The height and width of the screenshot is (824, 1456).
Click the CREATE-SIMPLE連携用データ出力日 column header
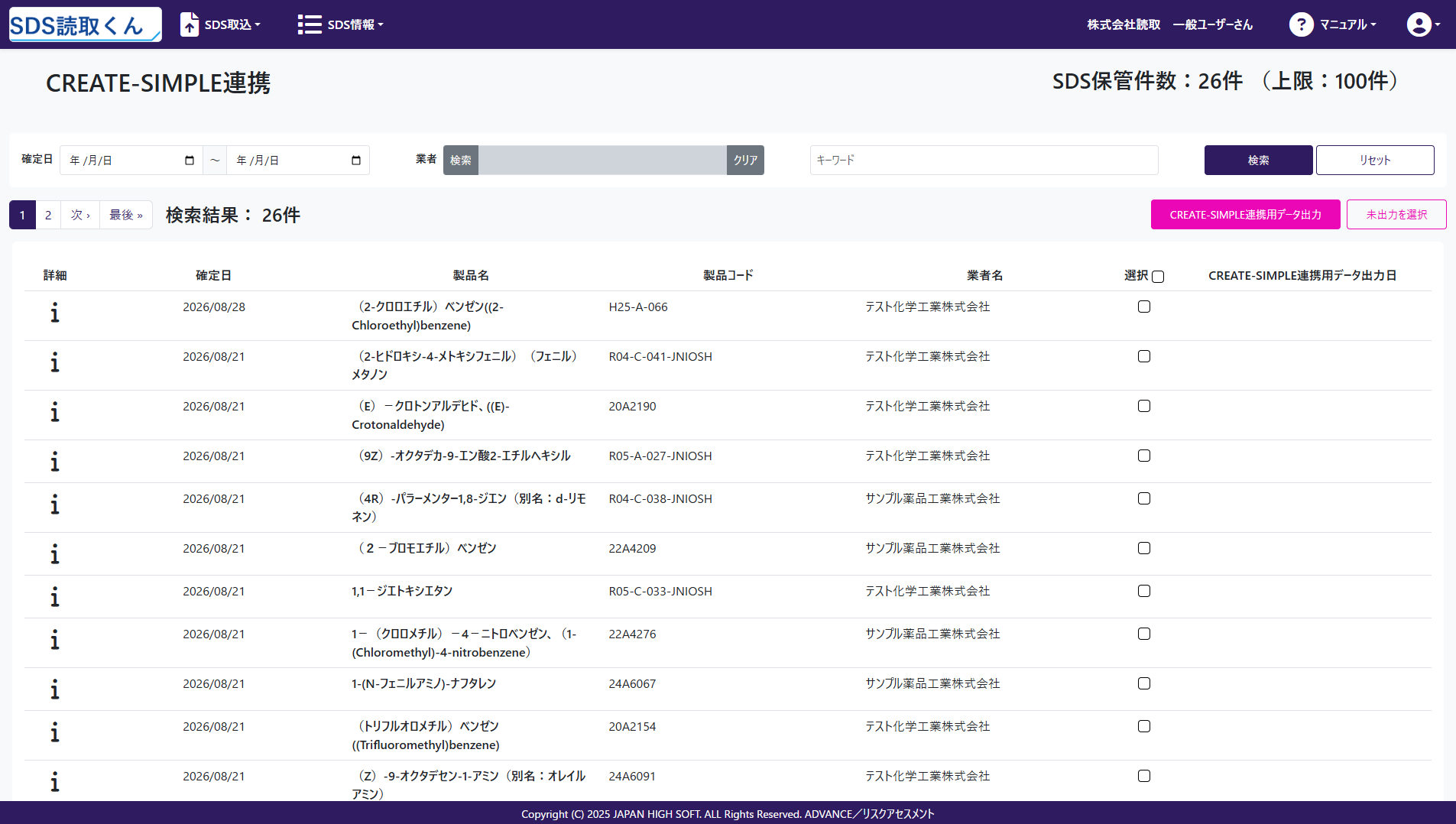point(1302,275)
